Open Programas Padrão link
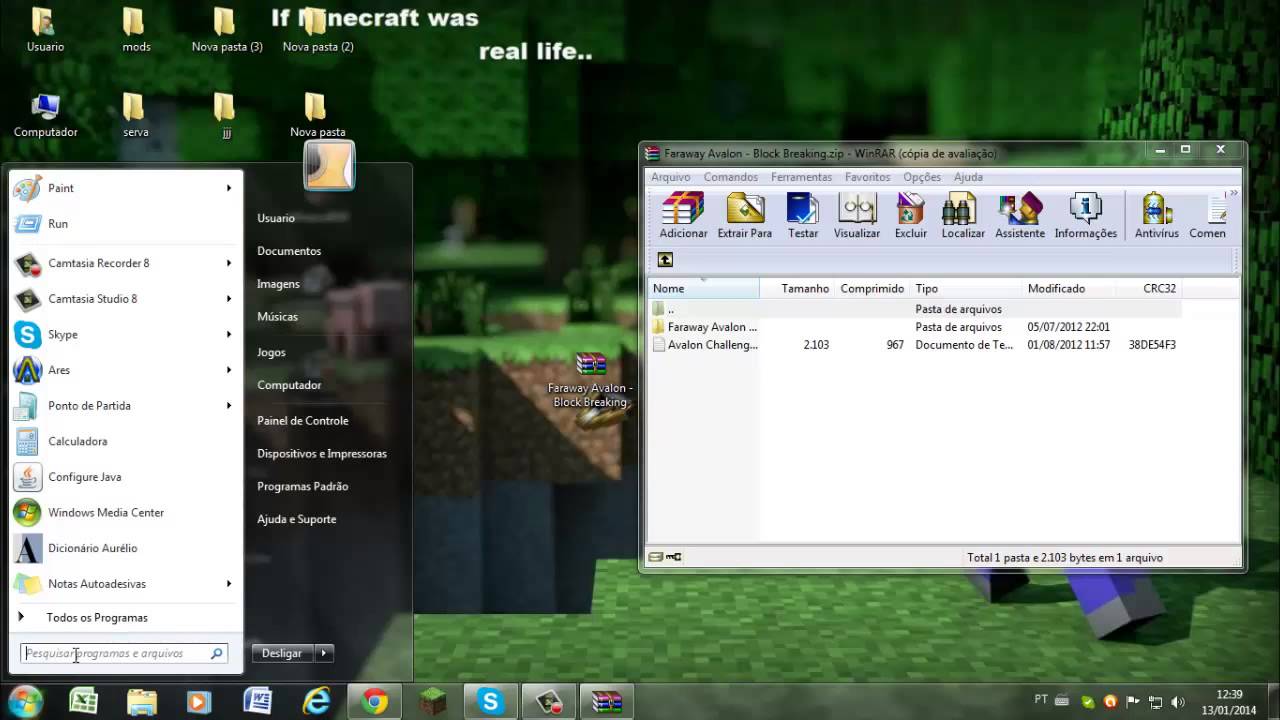The image size is (1280, 720). (303, 487)
